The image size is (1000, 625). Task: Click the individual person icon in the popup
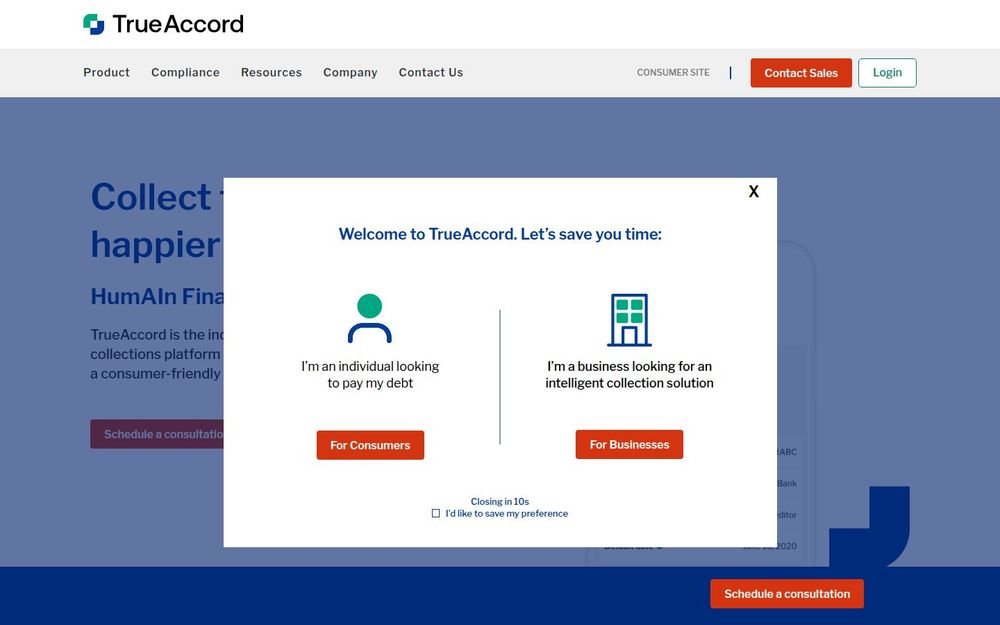tap(370, 318)
